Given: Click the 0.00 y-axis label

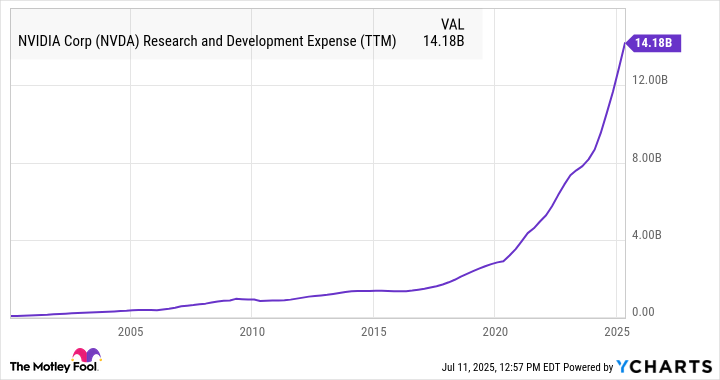Looking at the screenshot, I should point(643,312).
